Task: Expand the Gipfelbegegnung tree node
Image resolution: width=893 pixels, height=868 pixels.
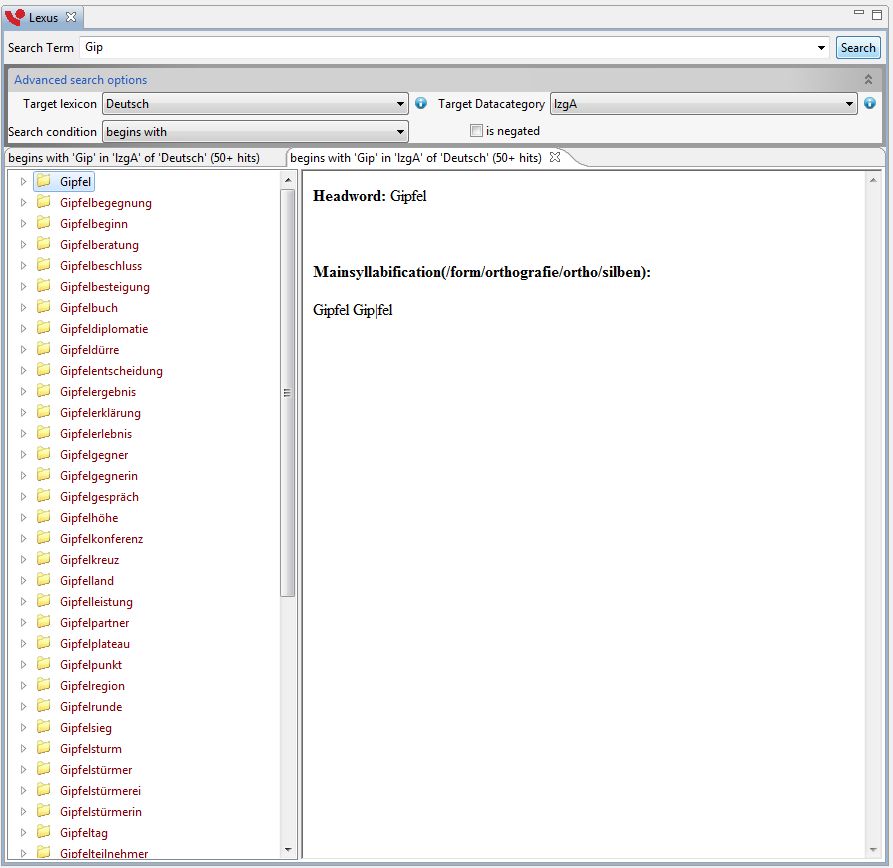Action: 24,203
